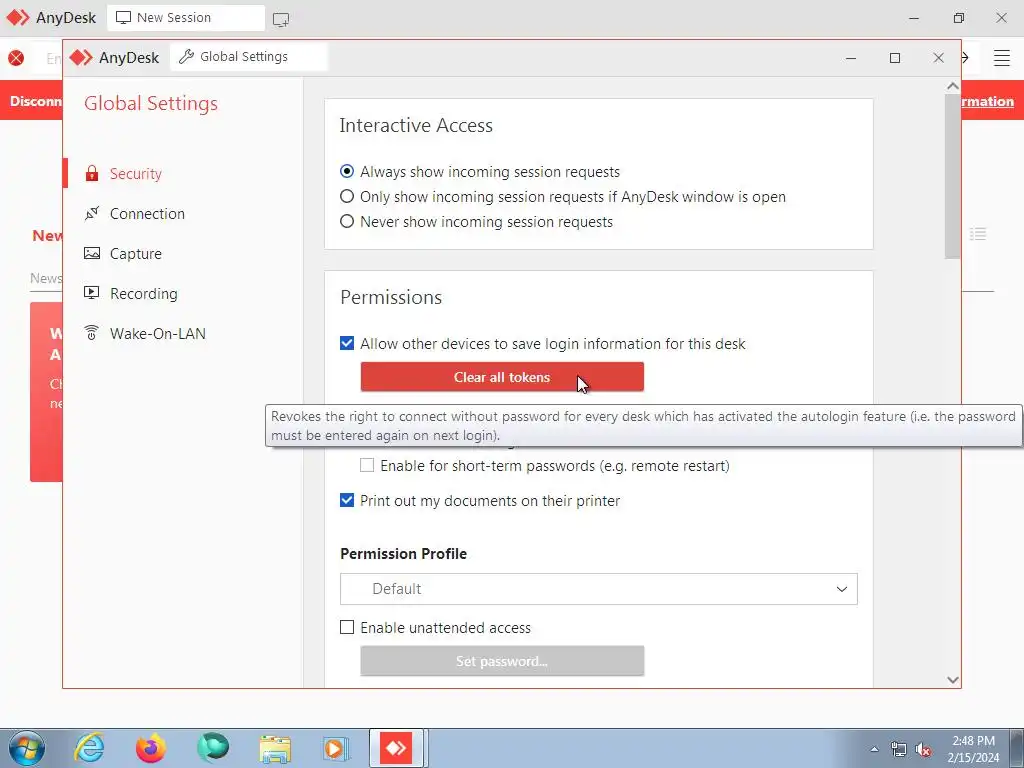Image resolution: width=1024 pixels, height=768 pixels.
Task: Click the Clear all tokens button
Action: click(502, 377)
